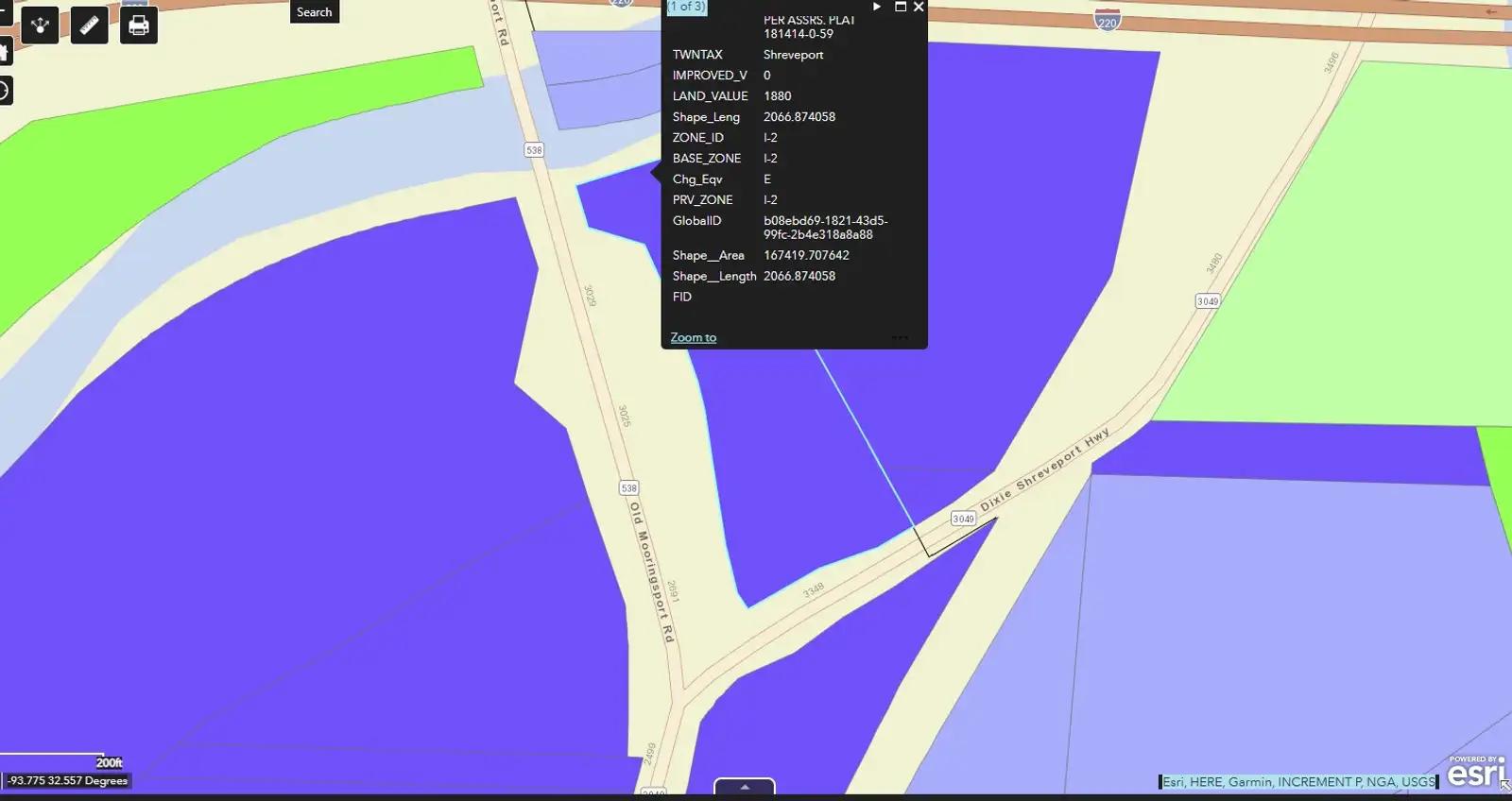This screenshot has width=1512, height=801.
Task: Select the Shreveport value
Action: pyautogui.click(x=794, y=55)
